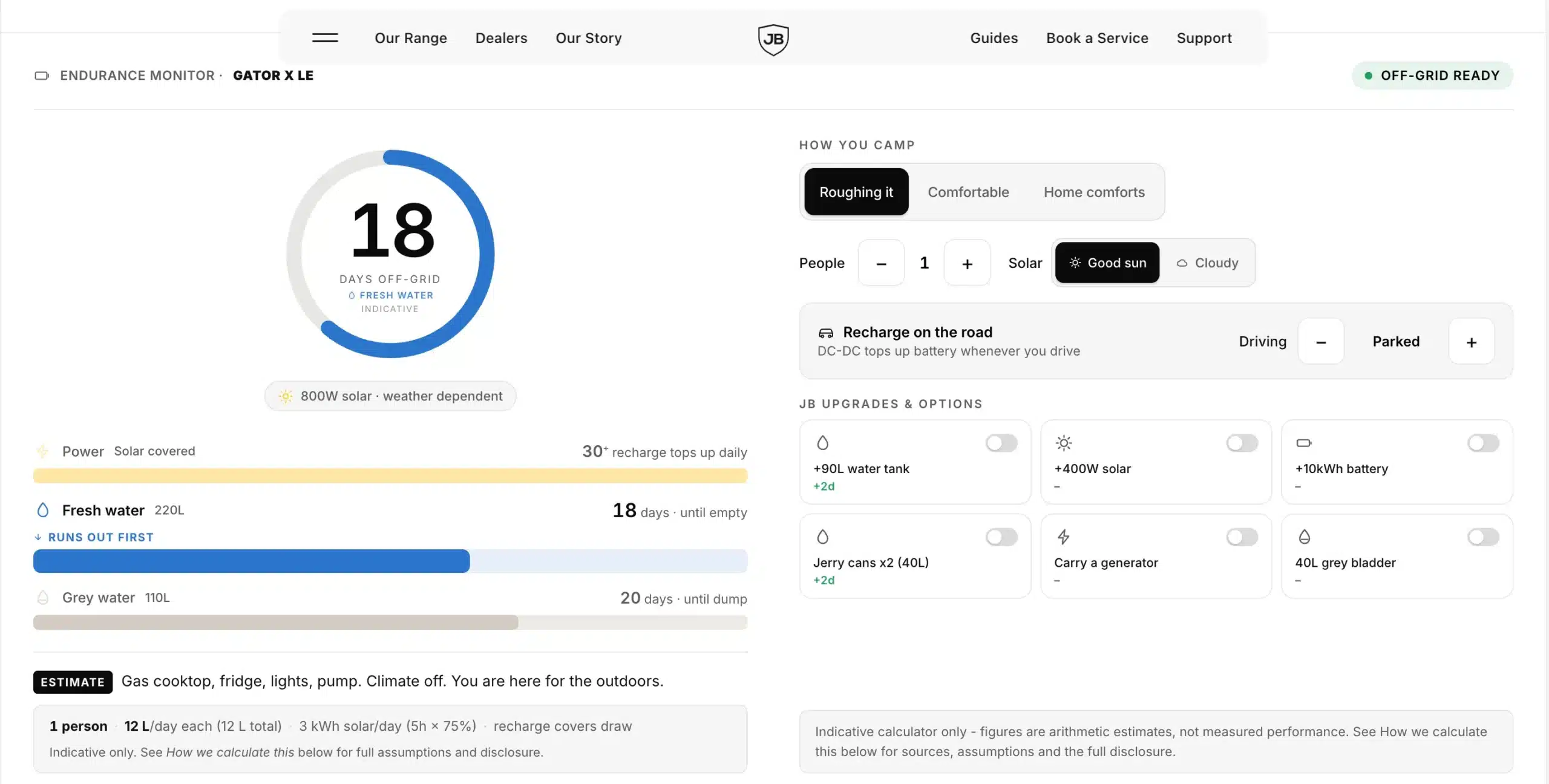Click the Fresh water blue progress bar

click(390, 561)
